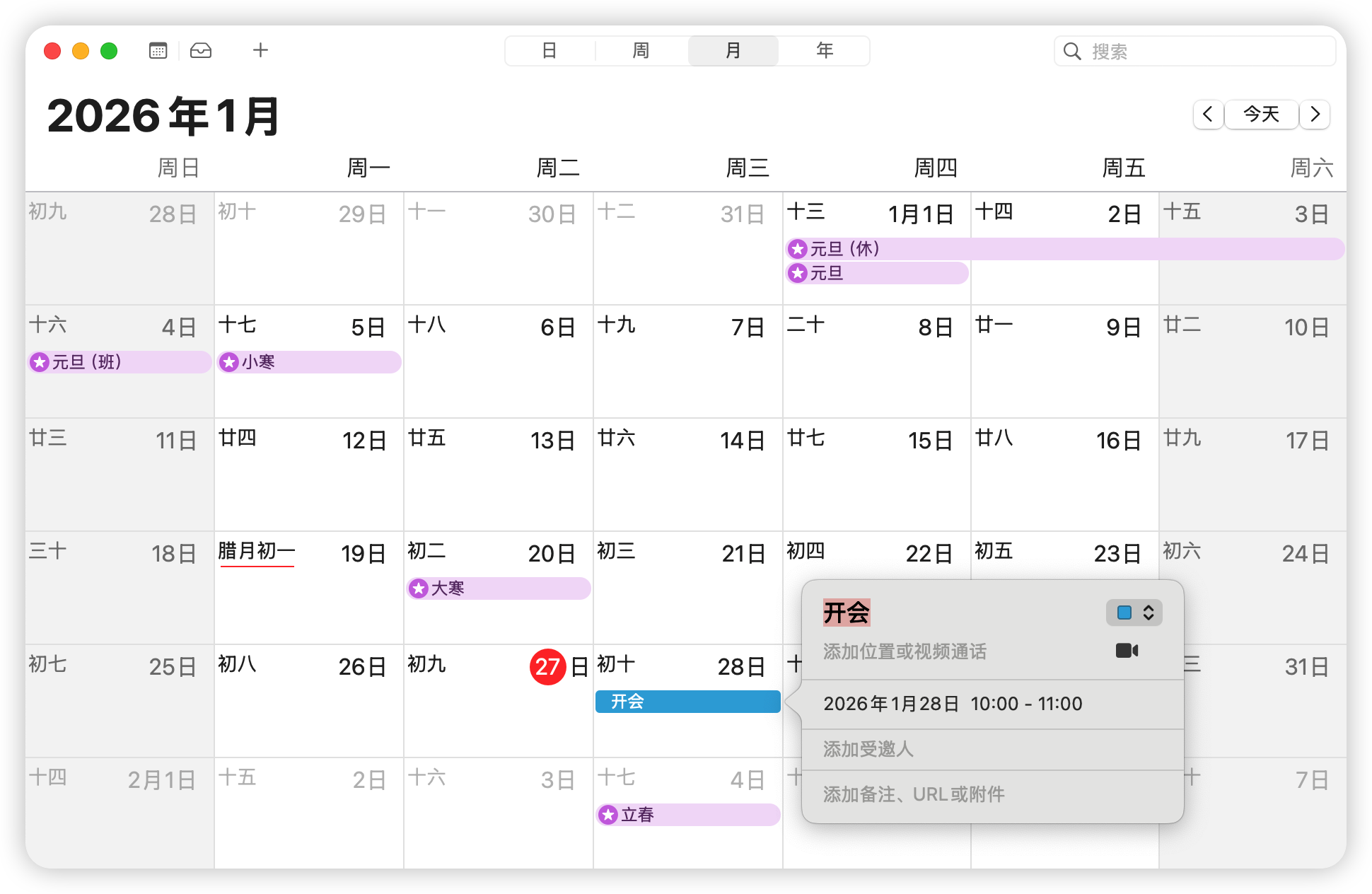1372x894 pixels.
Task: Open the event calendar color dropdown
Action: click(1148, 613)
